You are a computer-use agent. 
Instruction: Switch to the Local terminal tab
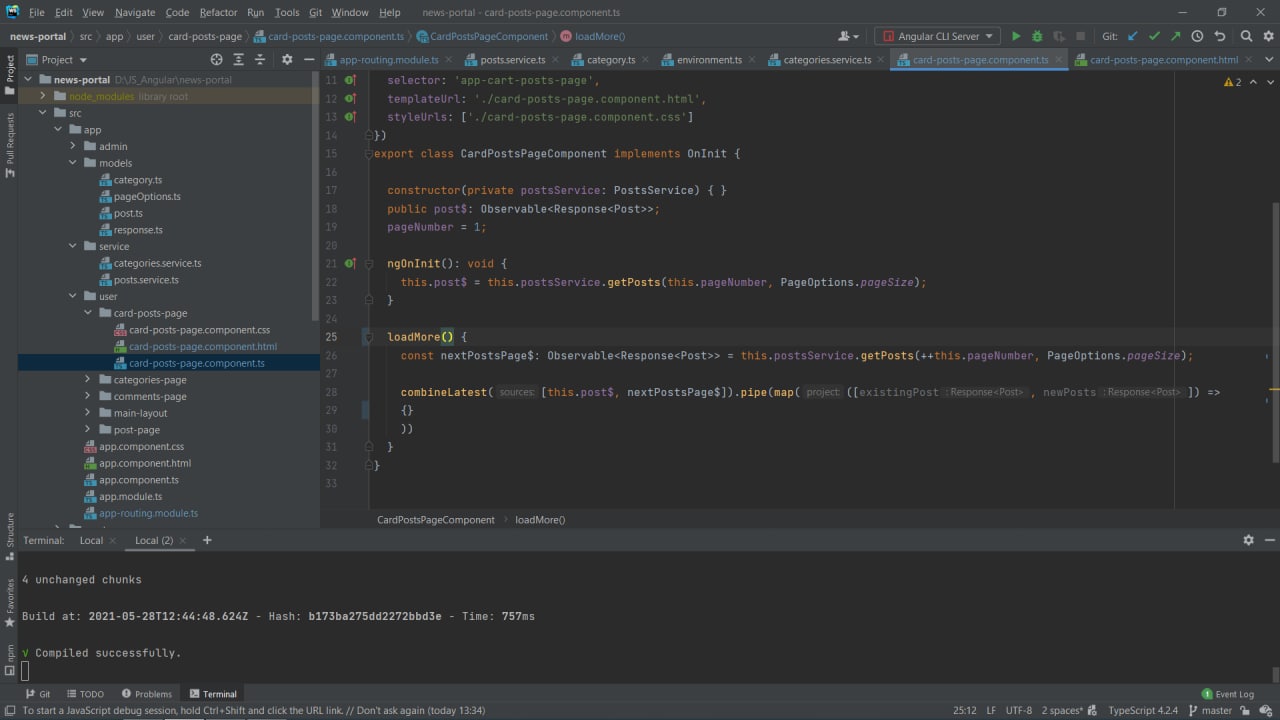point(91,540)
